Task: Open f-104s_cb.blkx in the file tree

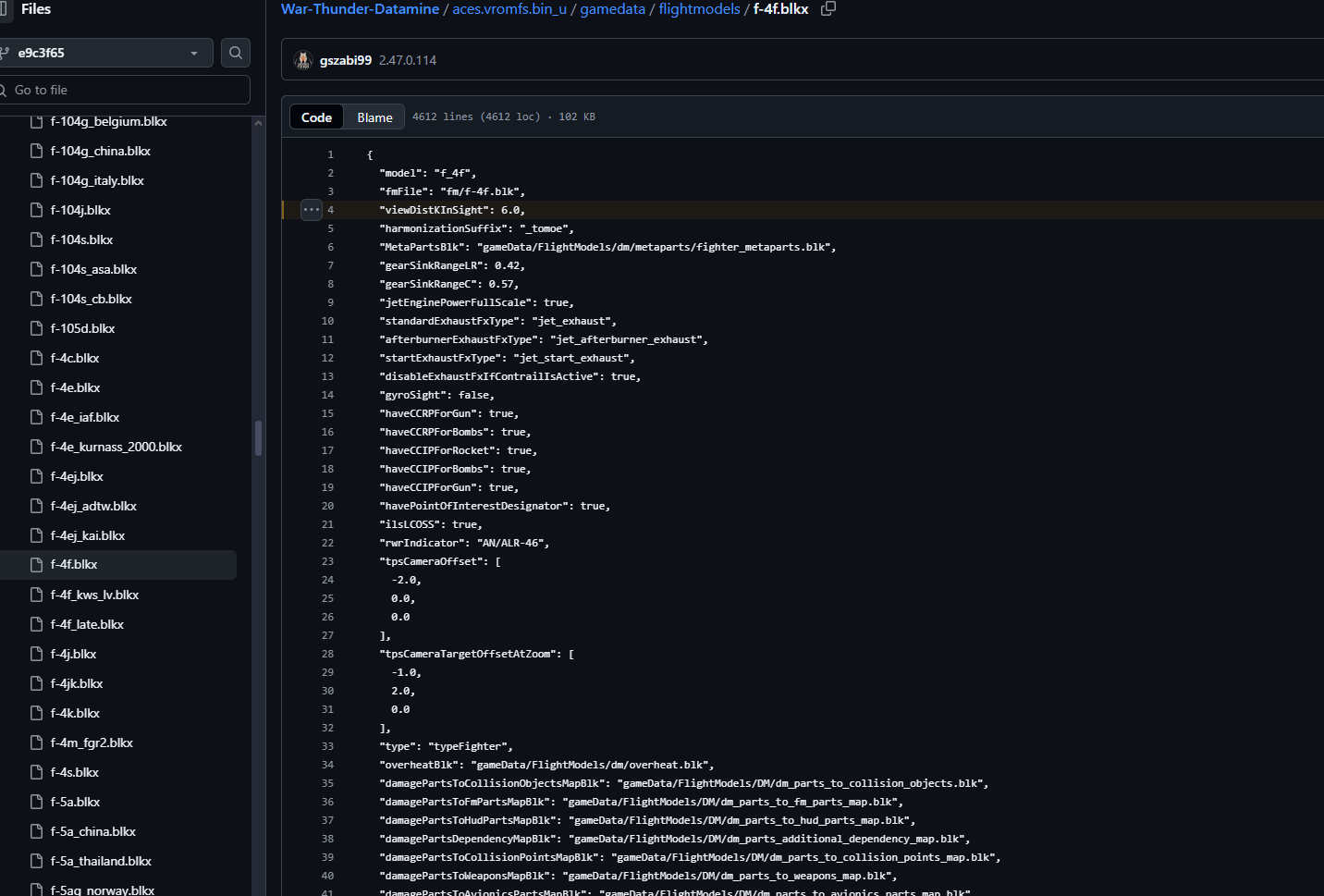Action: tap(92, 299)
